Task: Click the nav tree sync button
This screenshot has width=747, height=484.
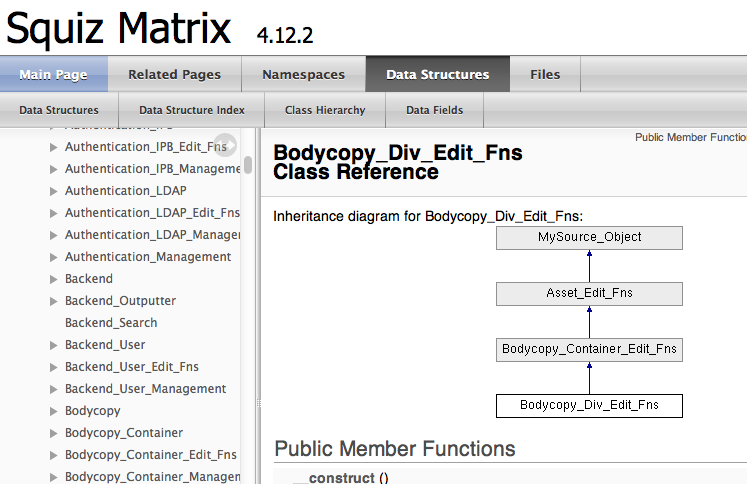Action: 225,144
